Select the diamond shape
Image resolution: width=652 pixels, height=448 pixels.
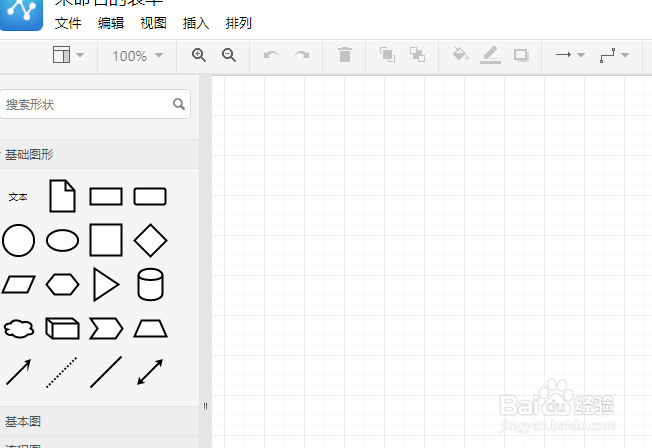click(150, 240)
